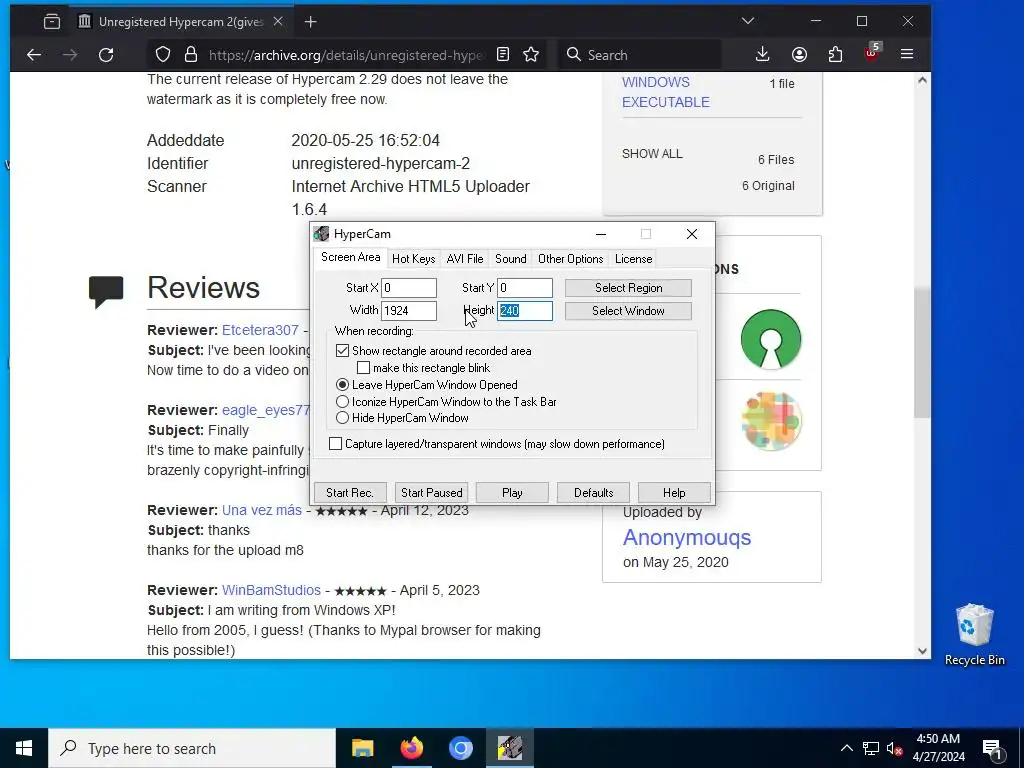Open reviewer WinBamStudios link
This screenshot has height=768, width=1024.
271,590
